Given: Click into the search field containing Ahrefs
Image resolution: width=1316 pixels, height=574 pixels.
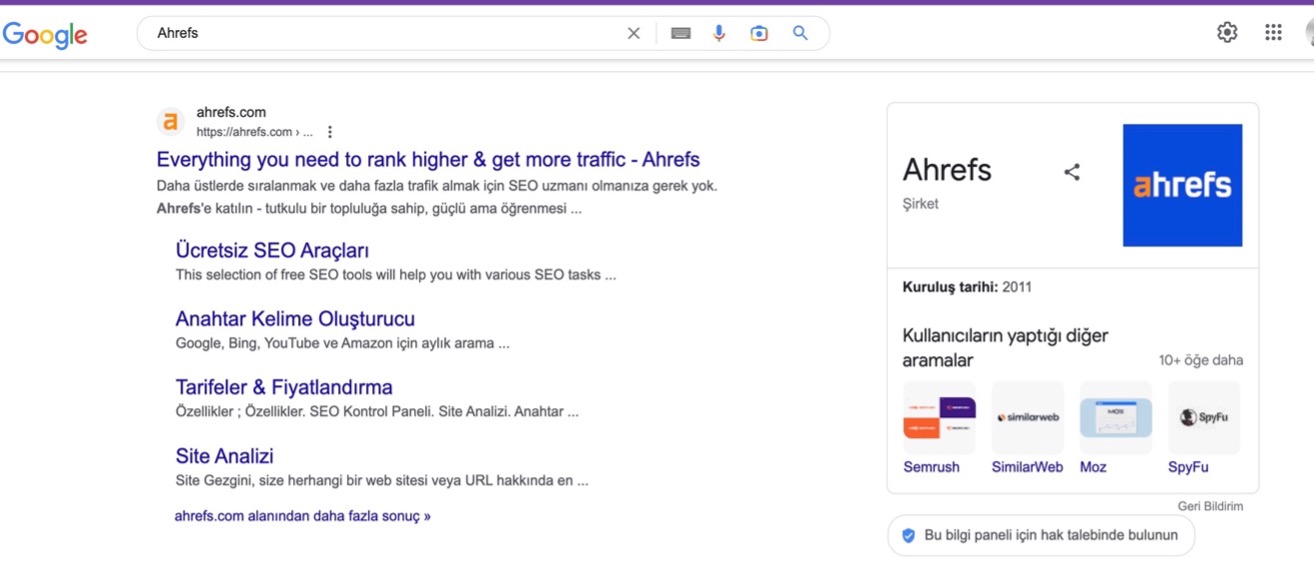Looking at the screenshot, I should 380,33.
